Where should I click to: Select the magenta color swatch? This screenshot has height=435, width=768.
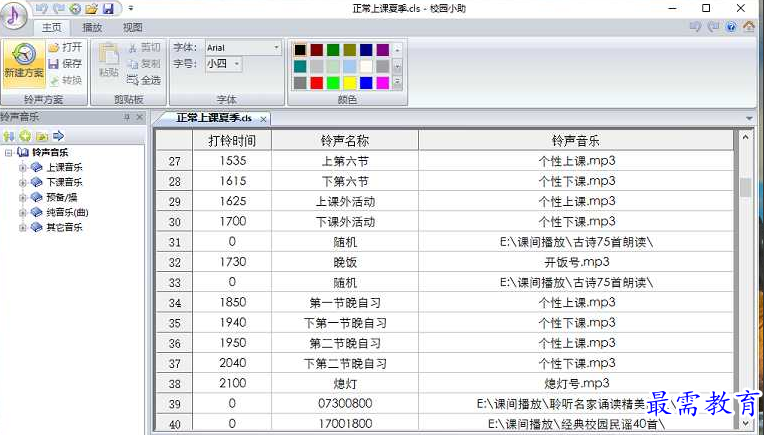click(x=383, y=83)
